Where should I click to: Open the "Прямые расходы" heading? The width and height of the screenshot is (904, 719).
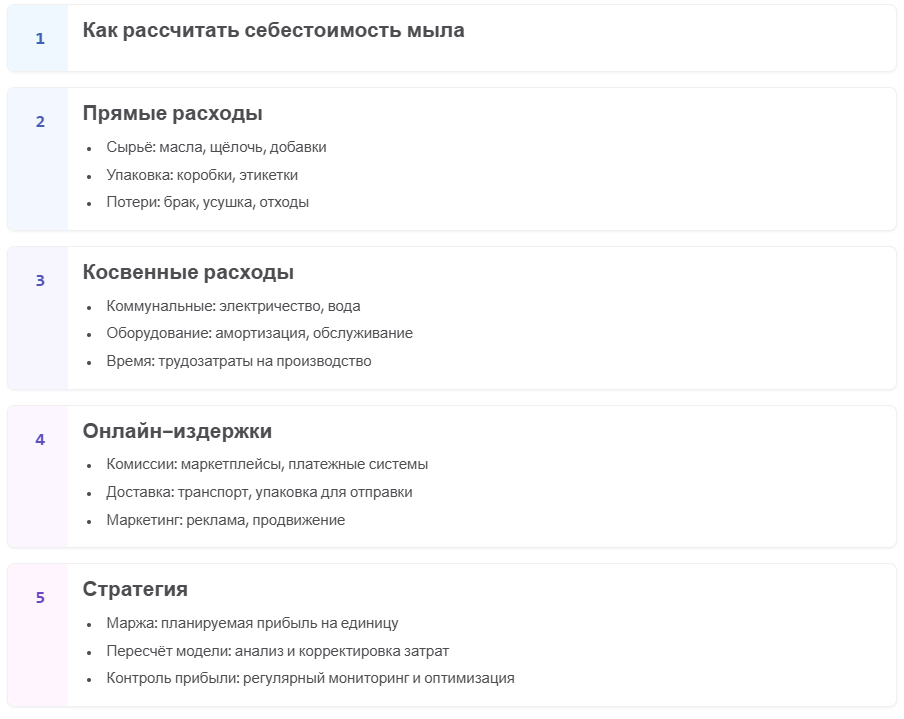172,114
